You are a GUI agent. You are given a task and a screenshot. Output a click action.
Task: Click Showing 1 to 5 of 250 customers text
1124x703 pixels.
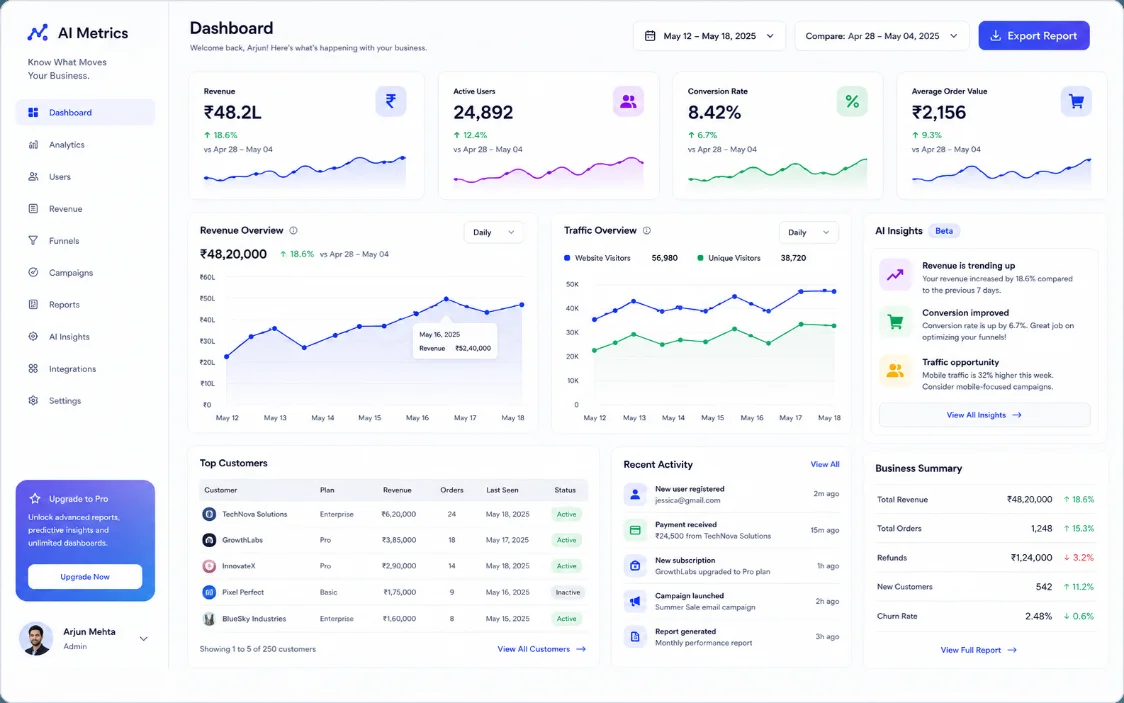(x=257, y=649)
